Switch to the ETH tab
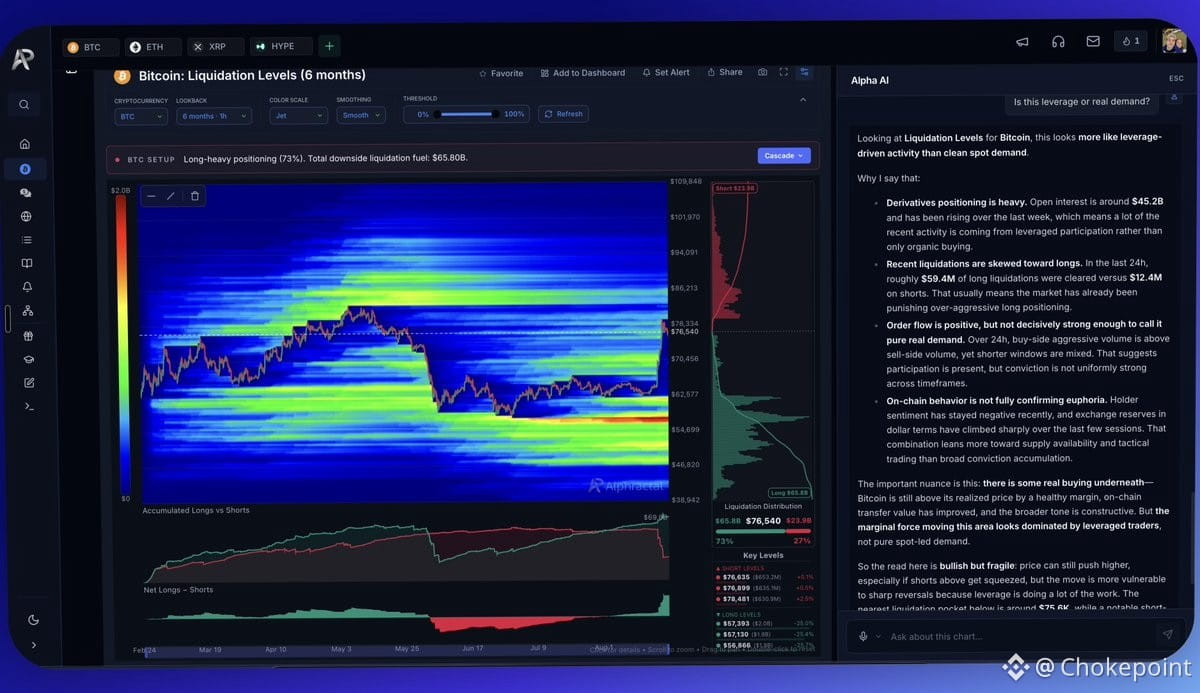This screenshot has height=693, width=1200. coord(153,47)
